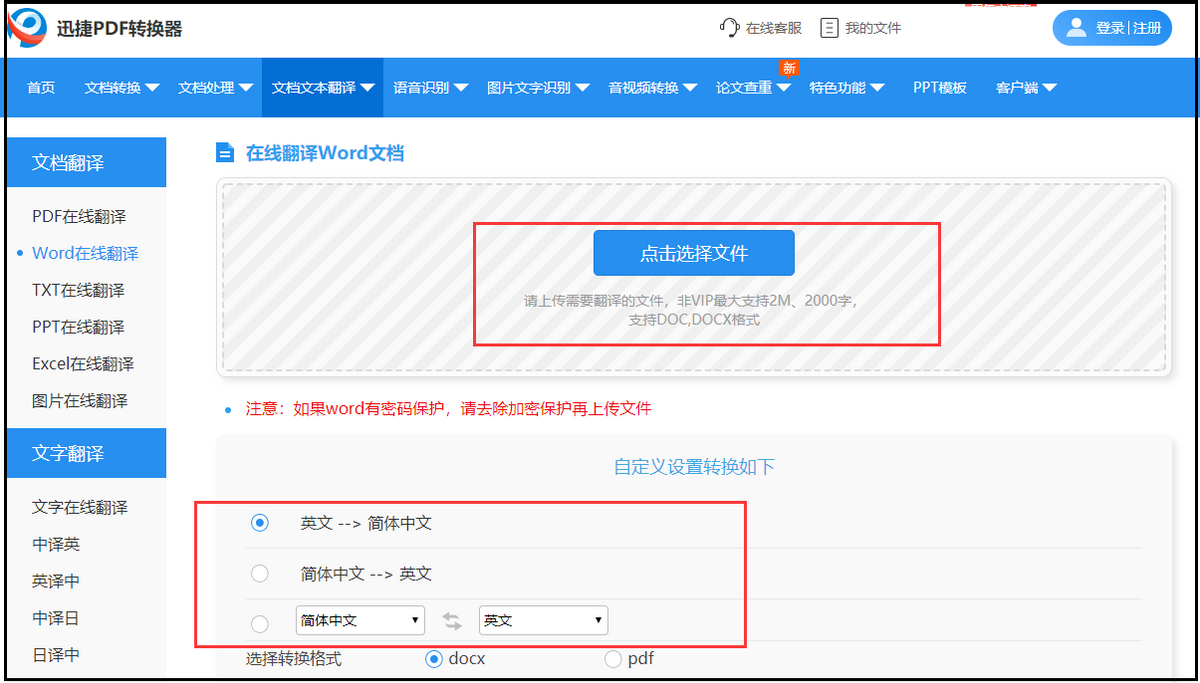Click the user avatar icon in login button
The height and width of the screenshot is (683, 1200).
[x=1076, y=28]
